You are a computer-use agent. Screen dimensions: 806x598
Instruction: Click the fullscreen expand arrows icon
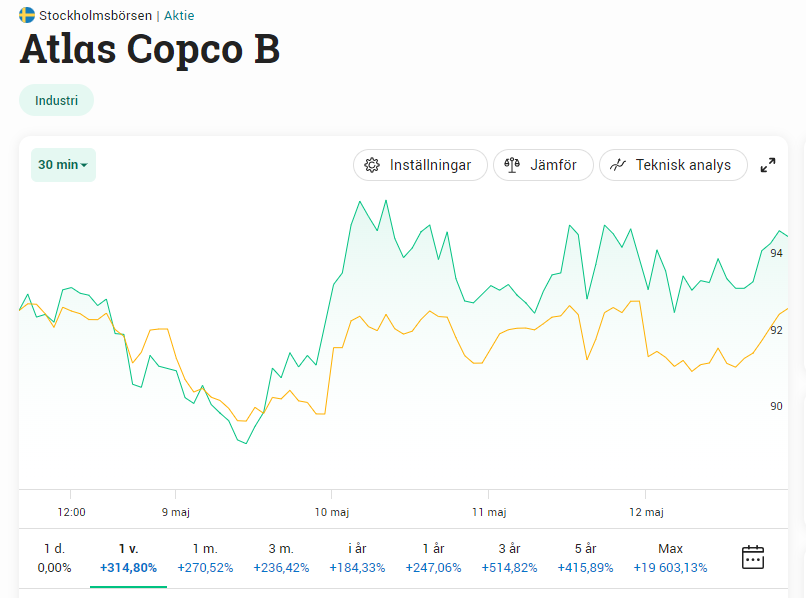768,165
